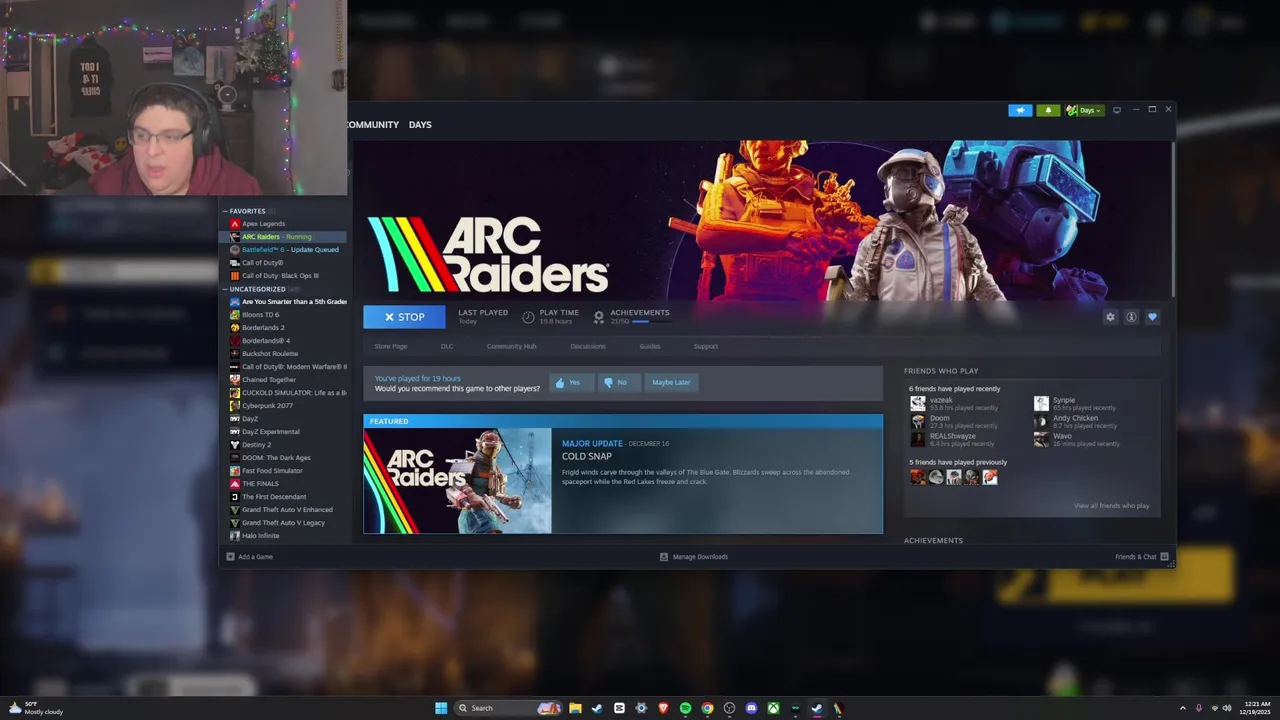1280x720 pixels.
Task: Stop the running ARC Raiders game
Action: tap(404, 317)
